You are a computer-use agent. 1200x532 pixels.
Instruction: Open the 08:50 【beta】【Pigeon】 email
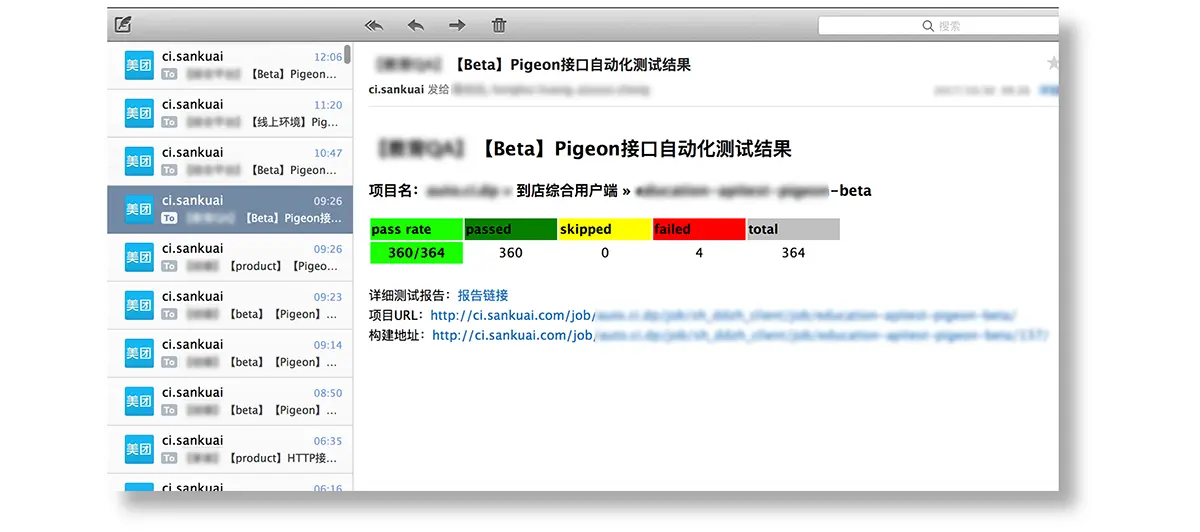pos(229,401)
